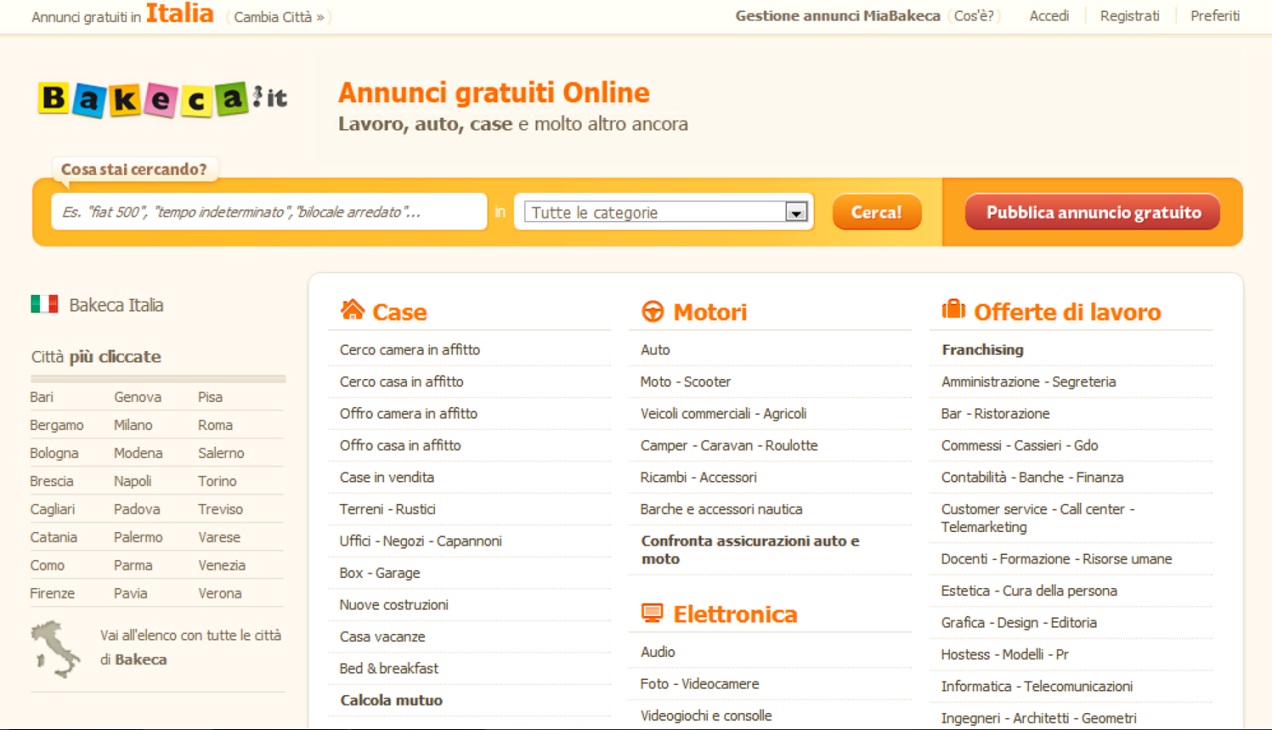The width and height of the screenshot is (1272, 730).
Task: Click Pubblica annuncio gratuito button
Action: tap(1093, 212)
